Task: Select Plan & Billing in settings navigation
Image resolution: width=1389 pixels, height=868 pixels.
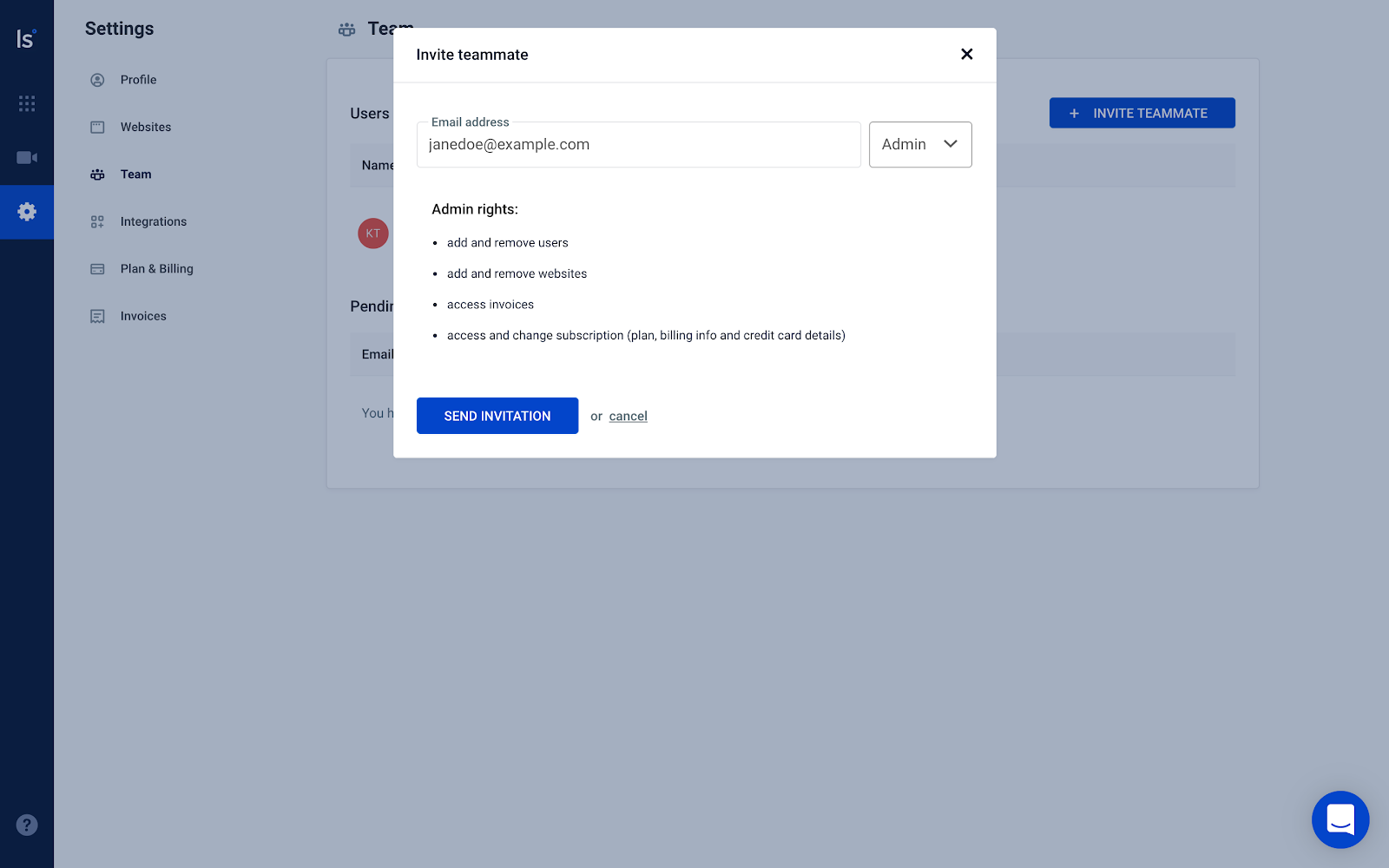Action: click(156, 268)
